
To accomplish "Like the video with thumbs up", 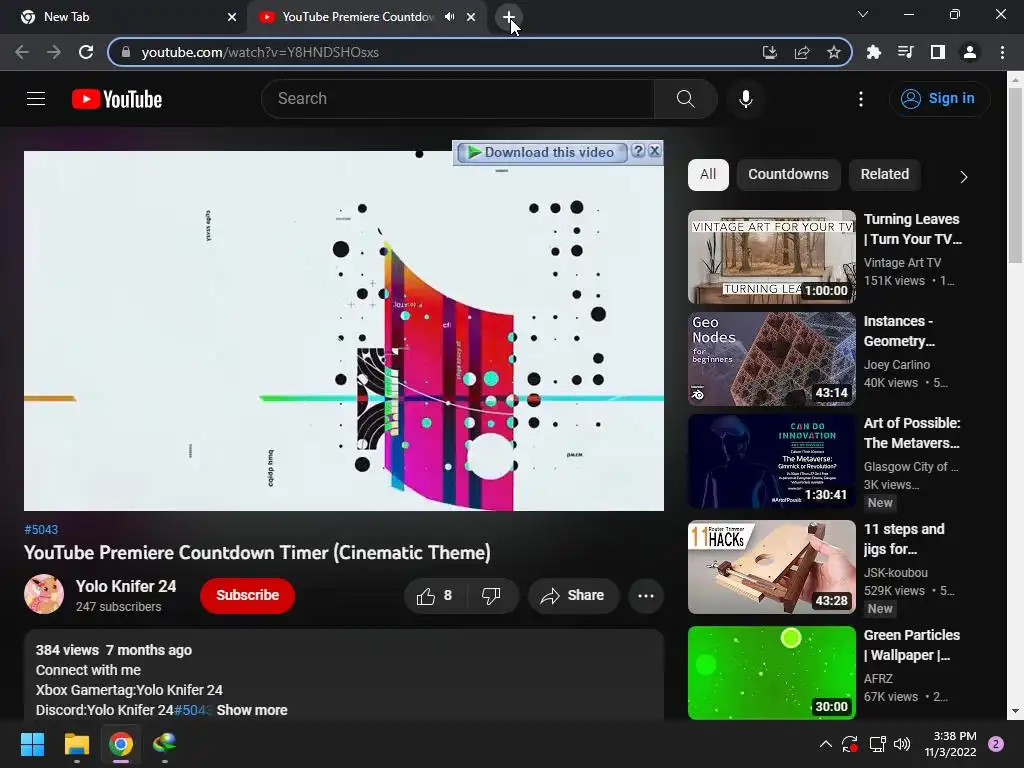I will click(x=434, y=596).
